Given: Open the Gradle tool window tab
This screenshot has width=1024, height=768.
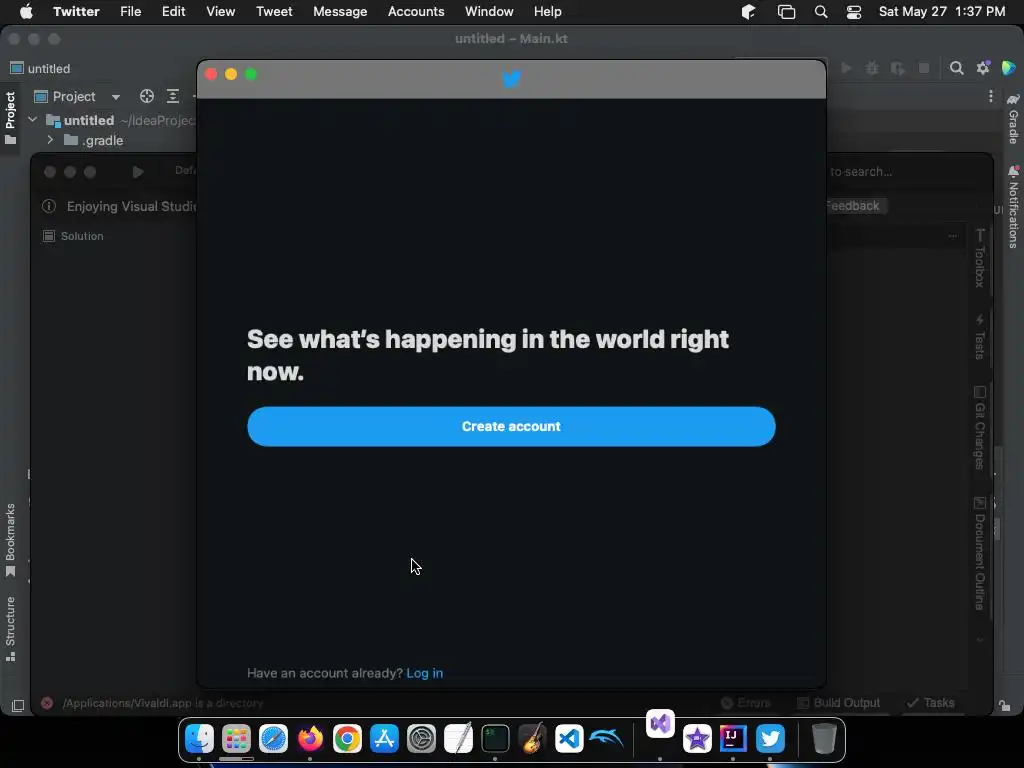Looking at the screenshot, I should [1013, 118].
